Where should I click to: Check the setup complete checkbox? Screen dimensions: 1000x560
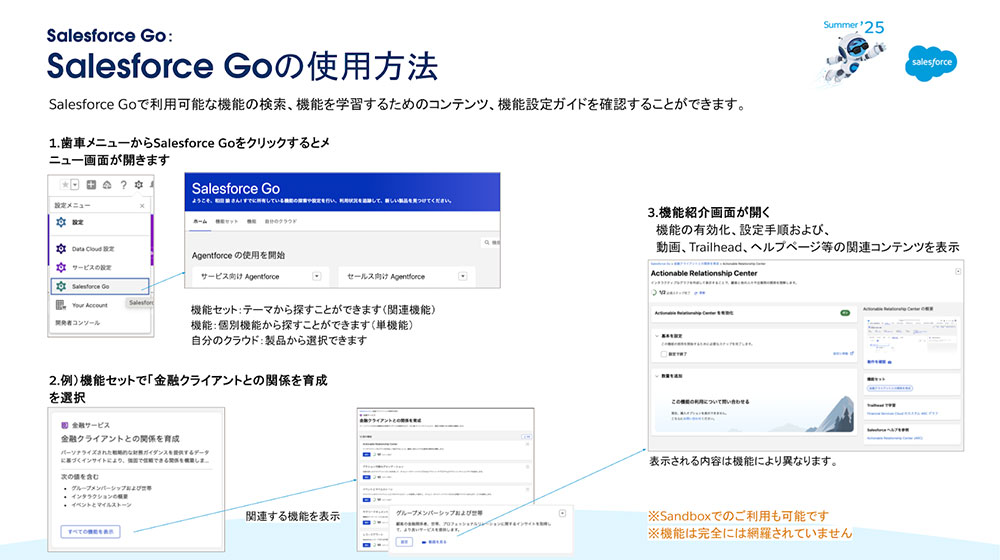(664, 354)
